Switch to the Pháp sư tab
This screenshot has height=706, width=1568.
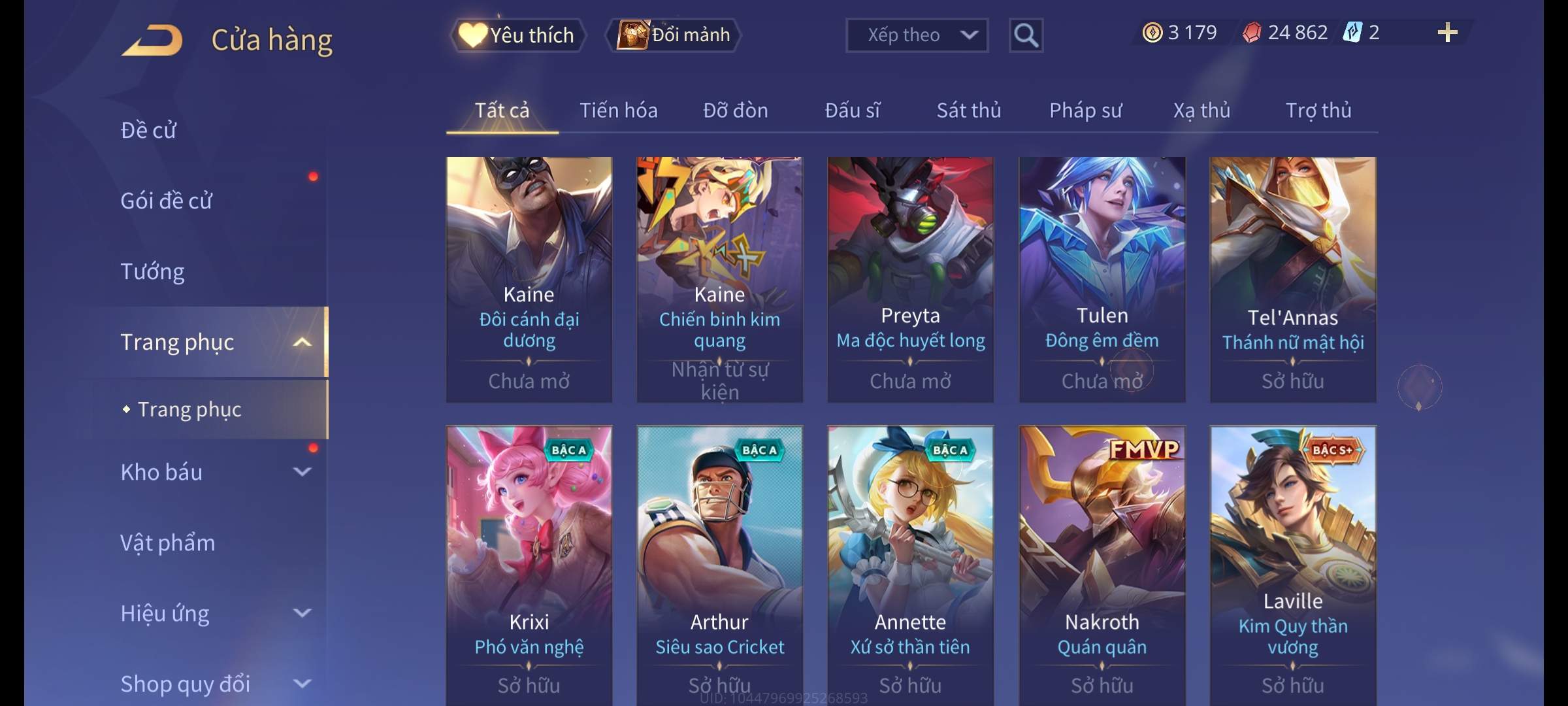[x=1085, y=110]
